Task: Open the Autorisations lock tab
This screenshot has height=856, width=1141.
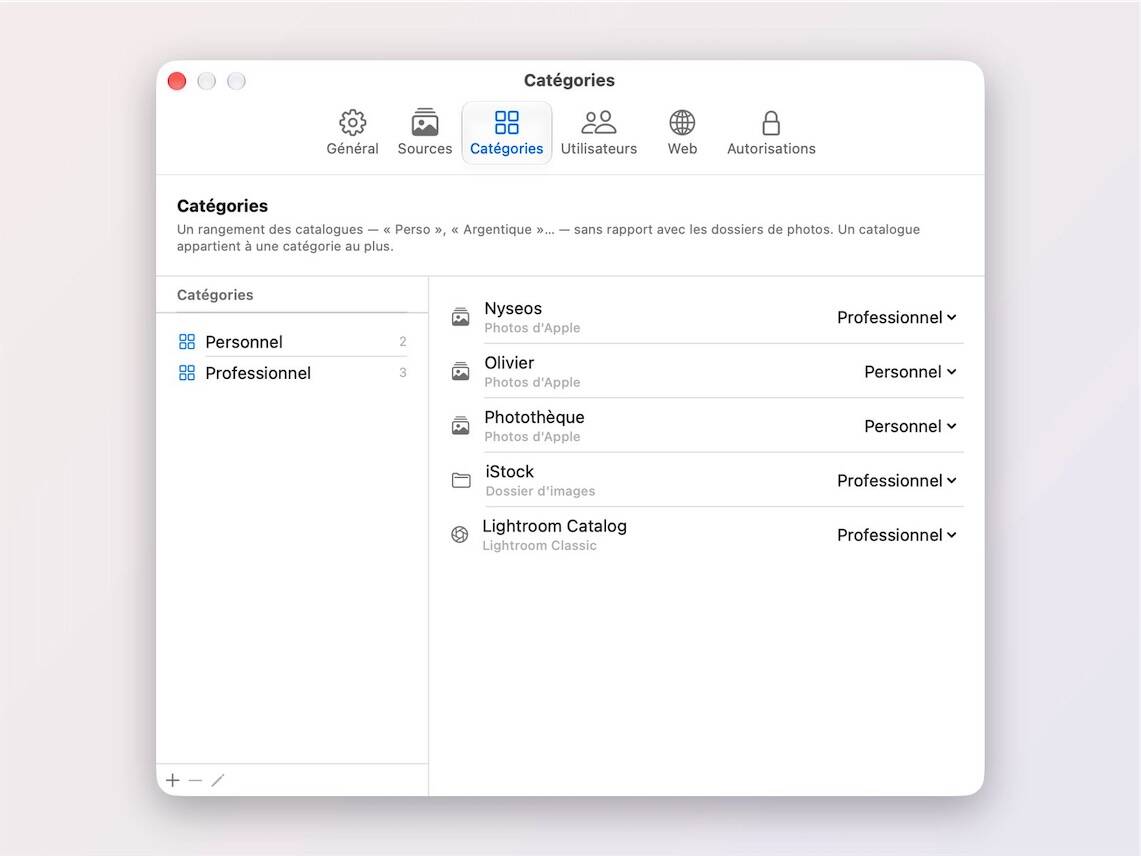Action: 771,133
